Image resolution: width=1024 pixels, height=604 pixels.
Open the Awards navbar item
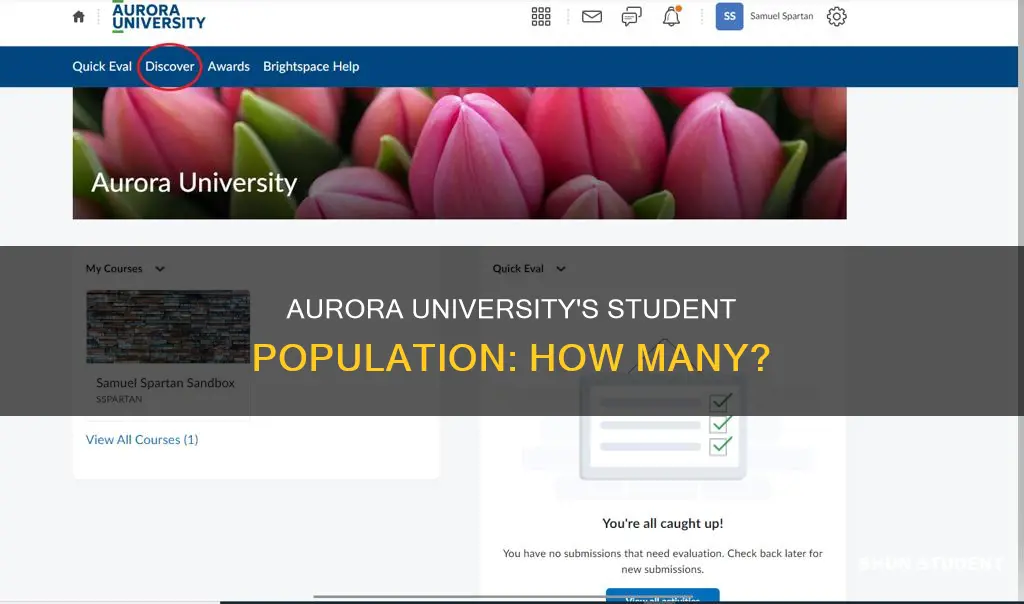[229, 67]
